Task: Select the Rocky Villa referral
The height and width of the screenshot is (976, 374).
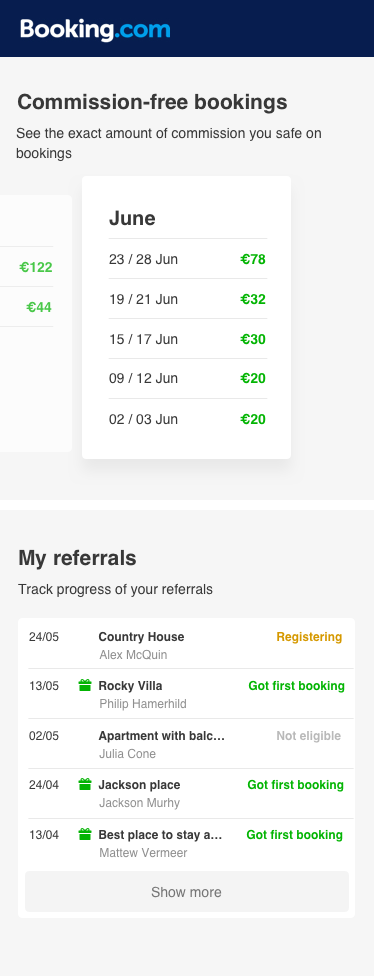Action: (186, 694)
